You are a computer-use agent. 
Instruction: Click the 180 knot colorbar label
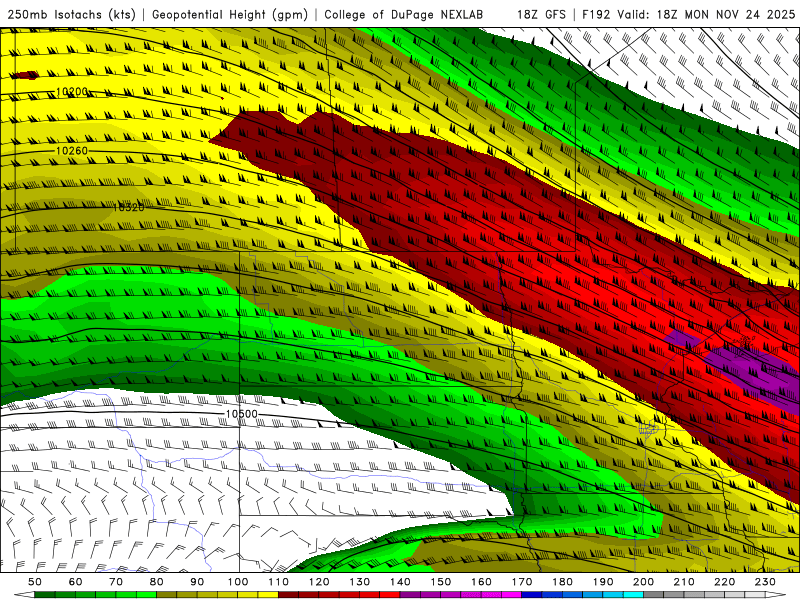pos(562,582)
